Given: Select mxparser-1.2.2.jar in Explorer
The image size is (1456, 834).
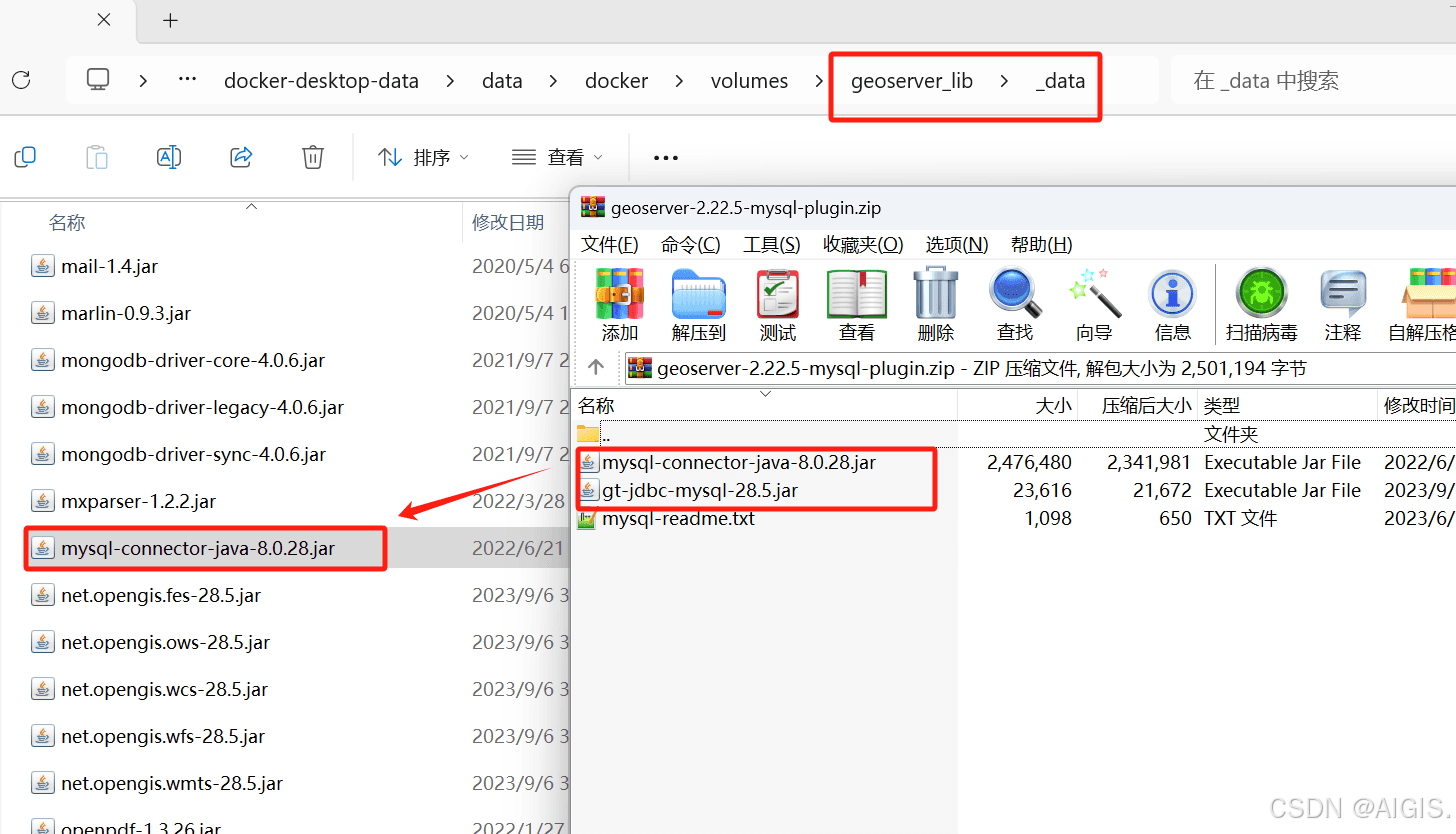Looking at the screenshot, I should (138, 501).
